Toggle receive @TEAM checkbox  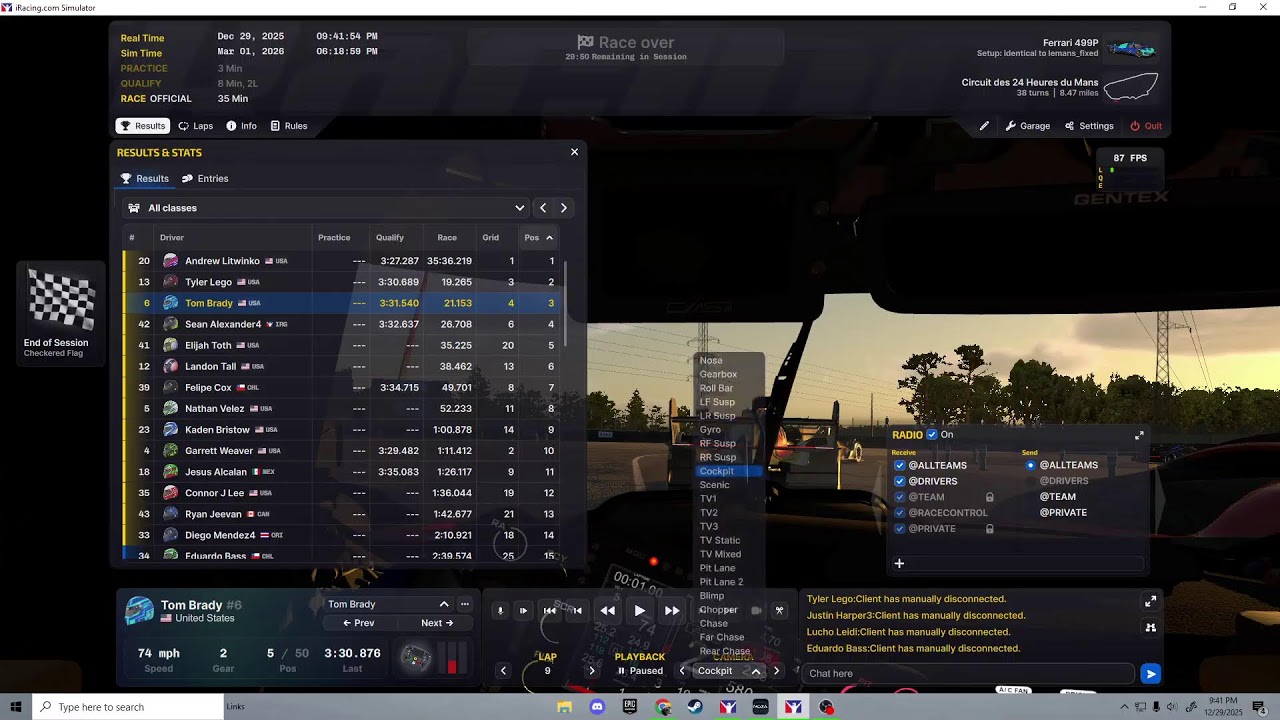point(899,497)
